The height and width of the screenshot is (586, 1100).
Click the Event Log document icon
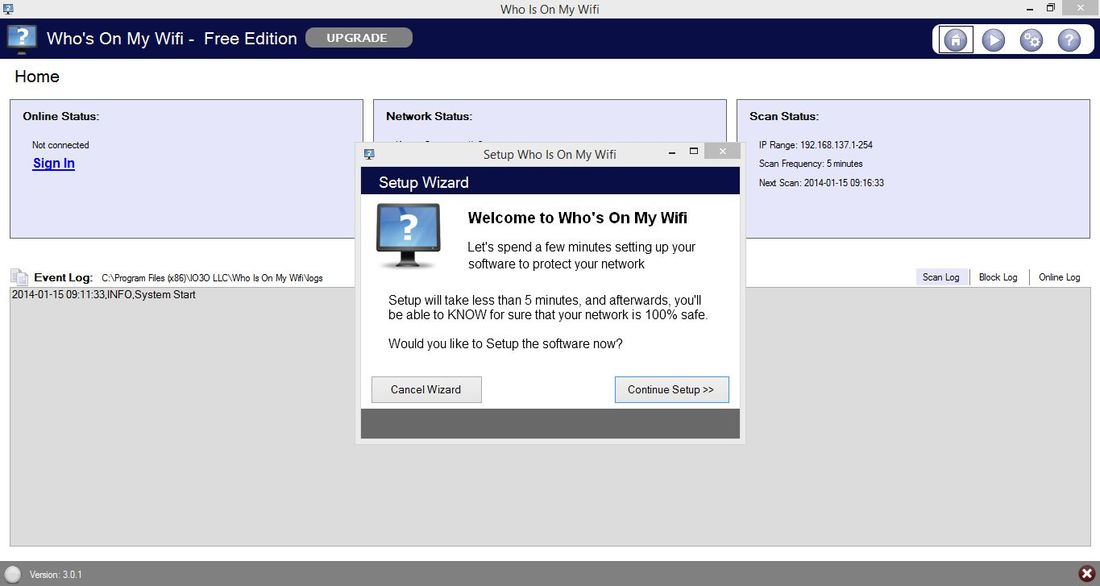19,277
